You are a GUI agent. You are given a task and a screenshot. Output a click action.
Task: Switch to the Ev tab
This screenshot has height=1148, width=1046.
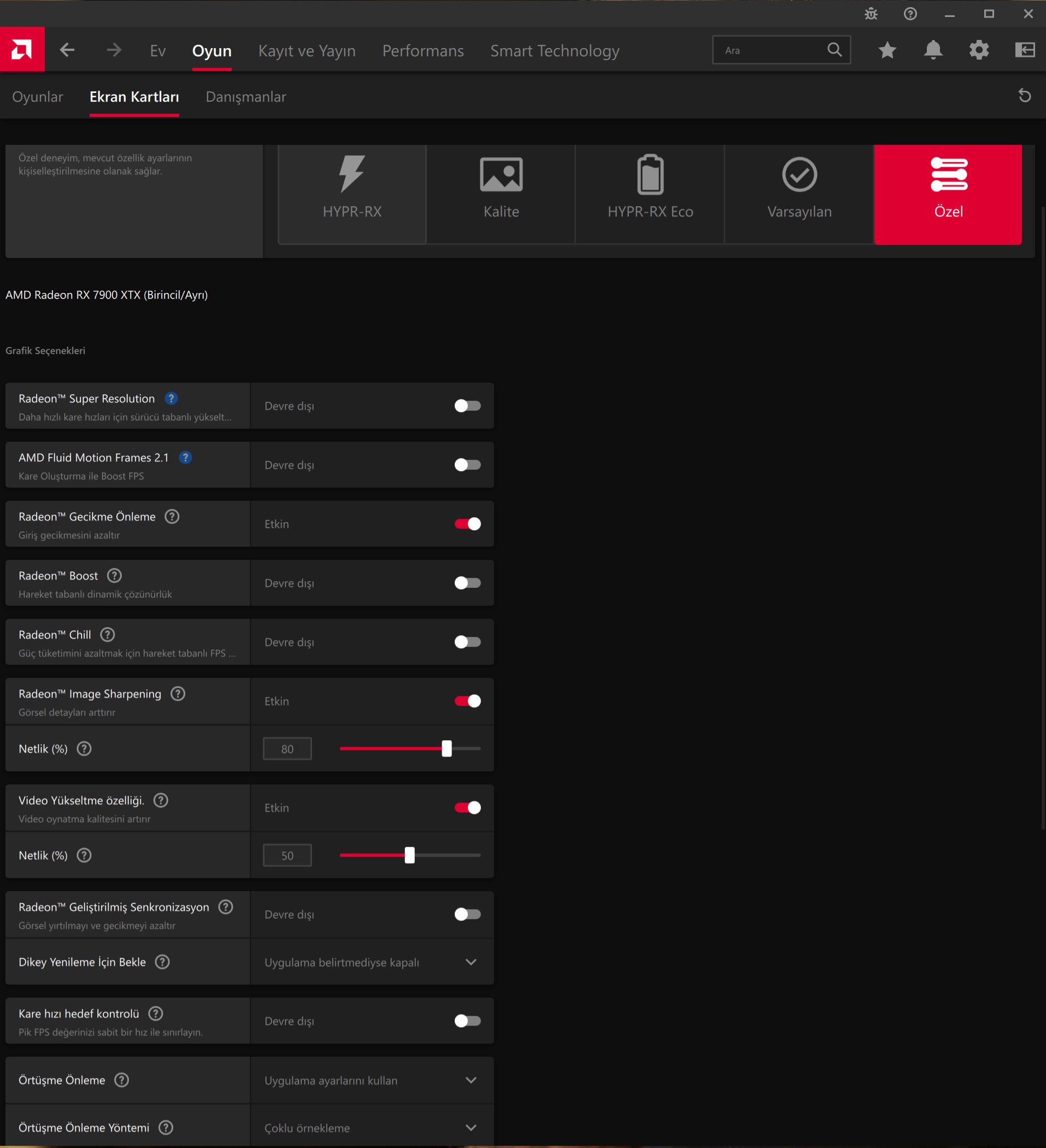point(158,51)
